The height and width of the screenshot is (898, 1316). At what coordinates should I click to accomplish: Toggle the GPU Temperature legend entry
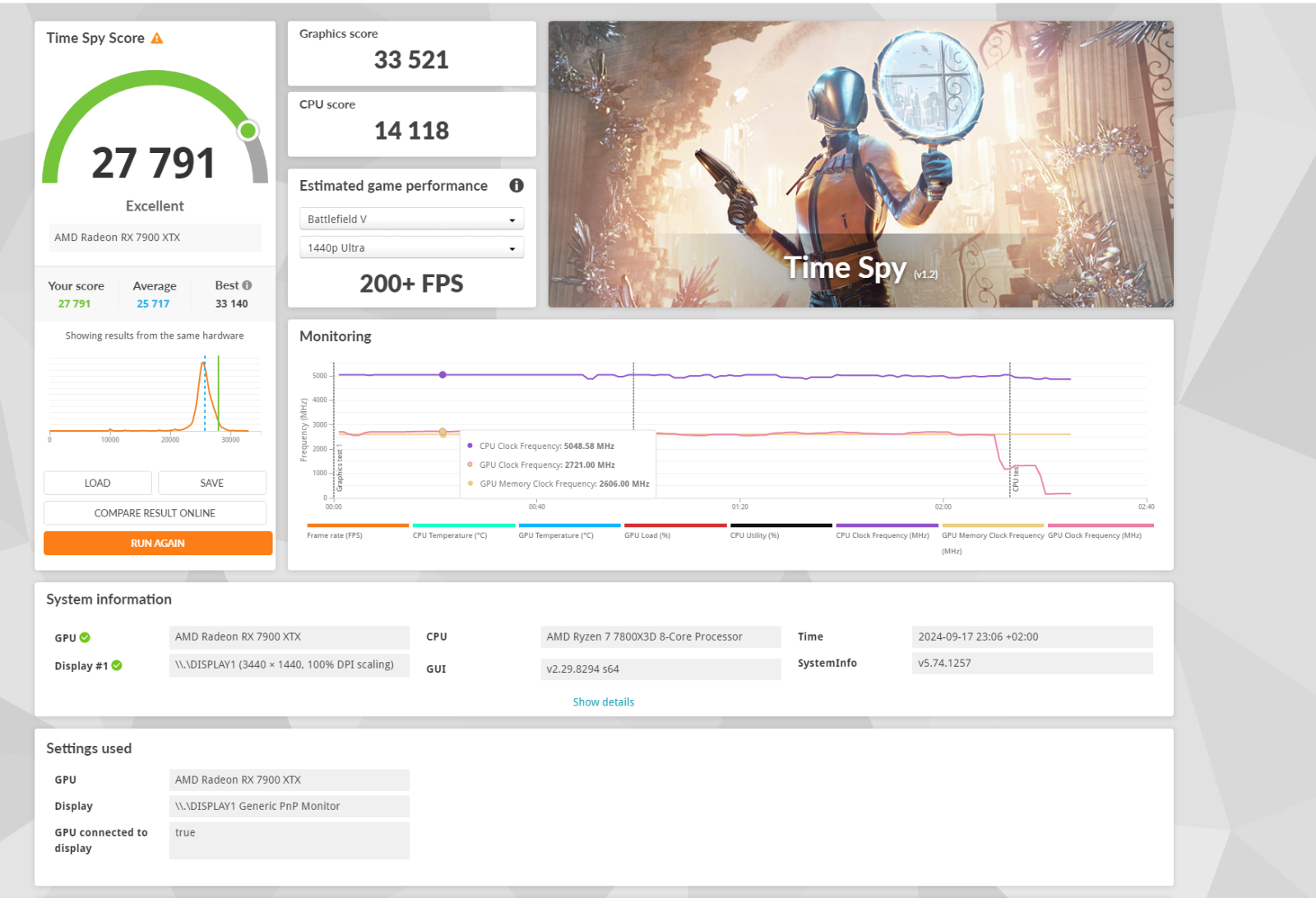[x=569, y=531]
